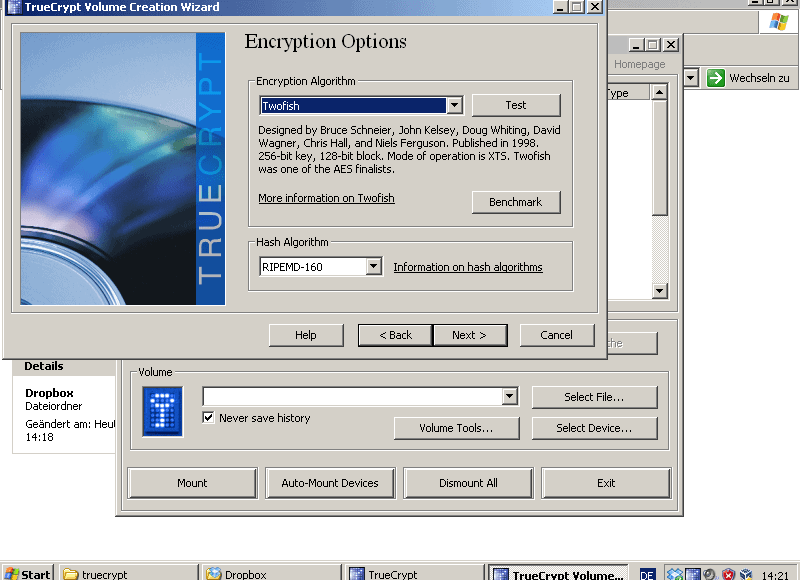800x580 pixels.
Task: Click the TrueCrypt volume icon beside path field
Action: [x=162, y=412]
